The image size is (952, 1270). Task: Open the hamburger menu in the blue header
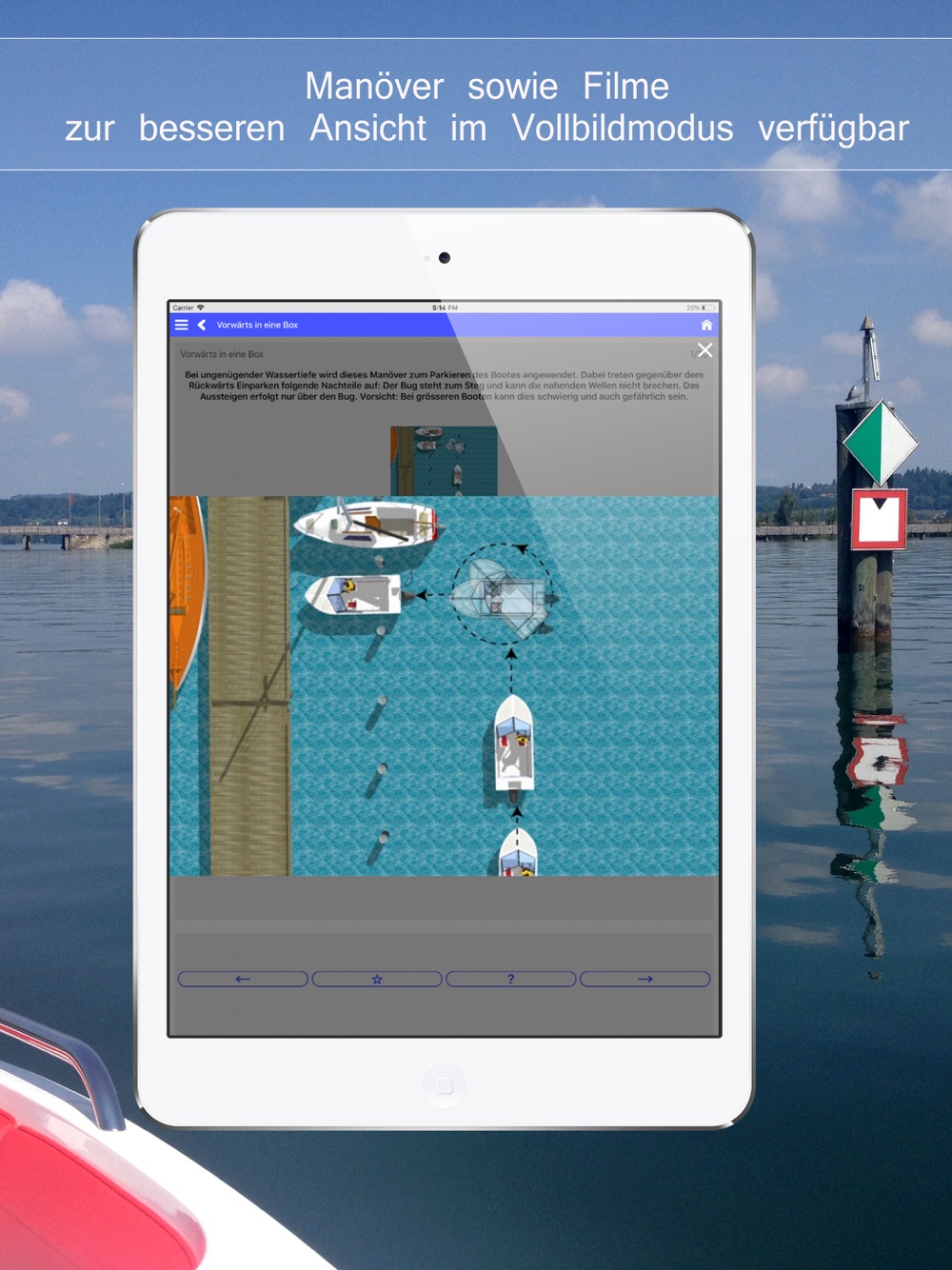(181, 325)
